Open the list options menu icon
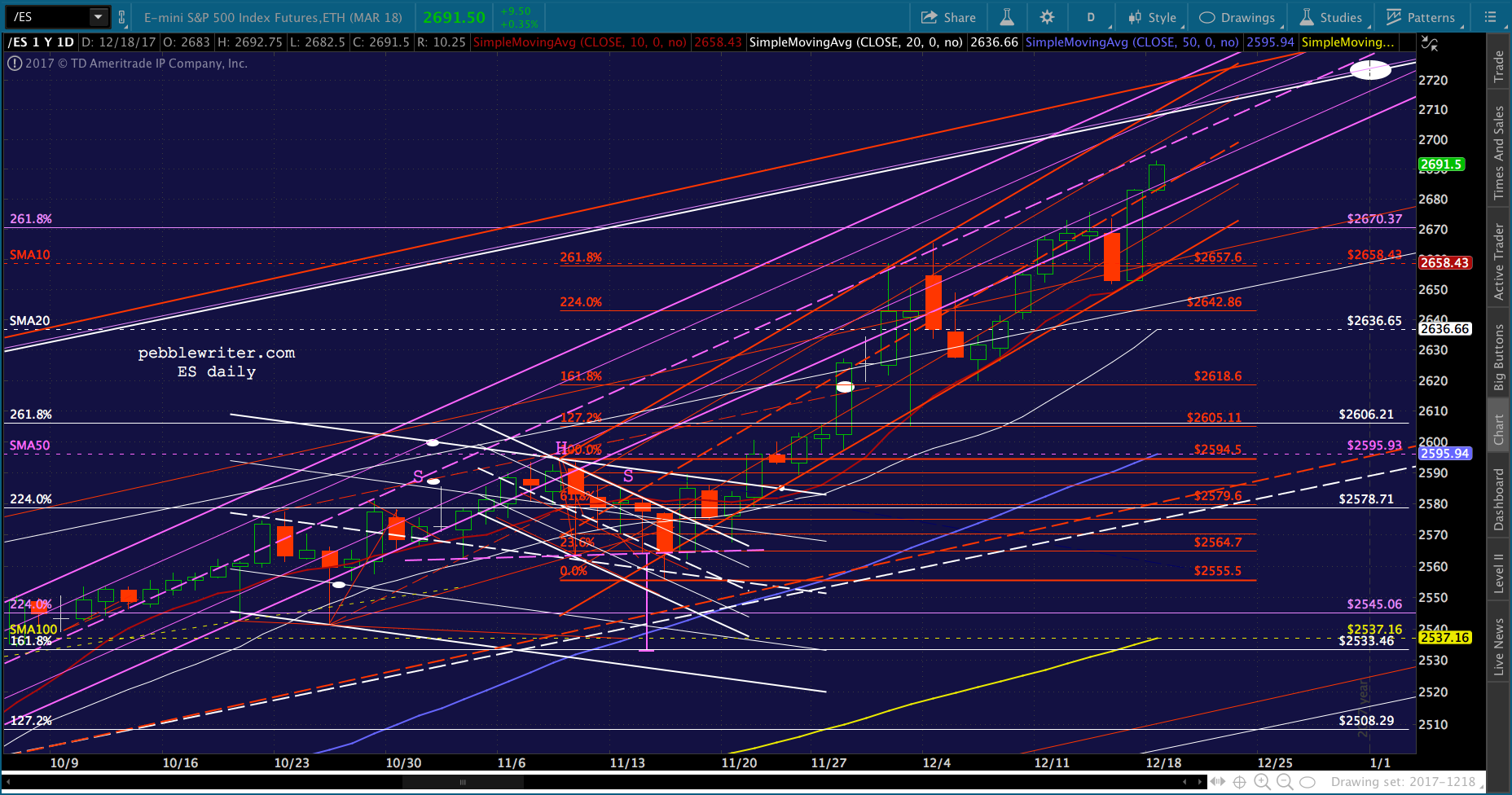The height and width of the screenshot is (795, 1512). (x=1491, y=17)
